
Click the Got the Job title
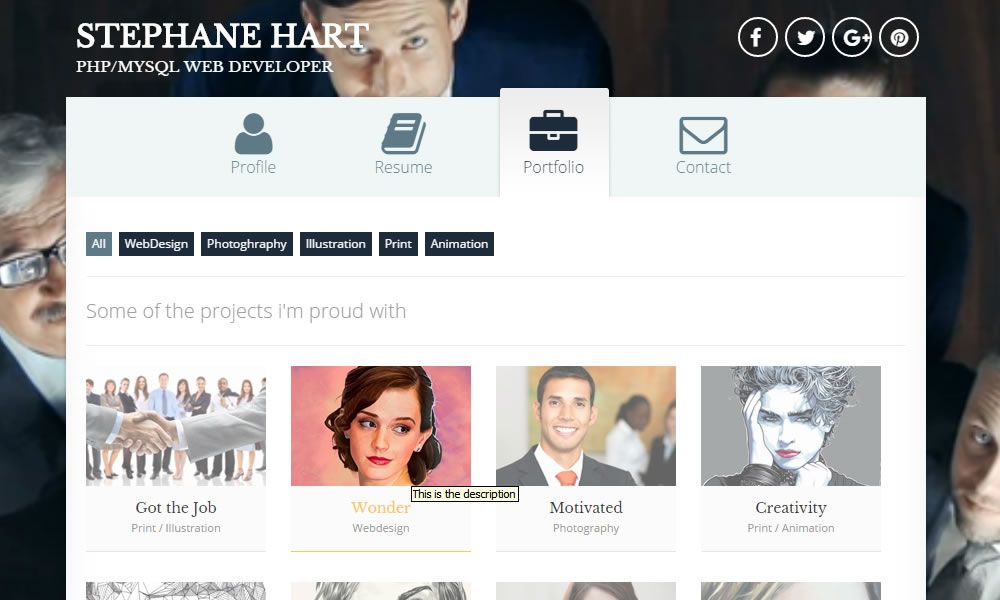(x=176, y=508)
